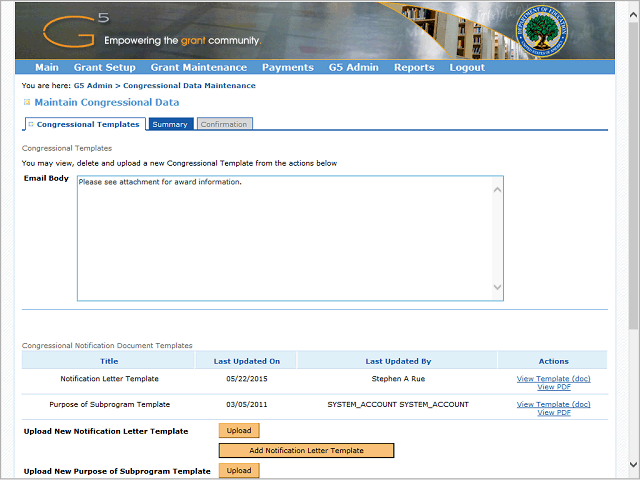The image size is (640, 480).
Task: Click the SYSTEM_ACCOUNT SYSTEM_ACCOUNT cell
Action: click(x=398, y=404)
